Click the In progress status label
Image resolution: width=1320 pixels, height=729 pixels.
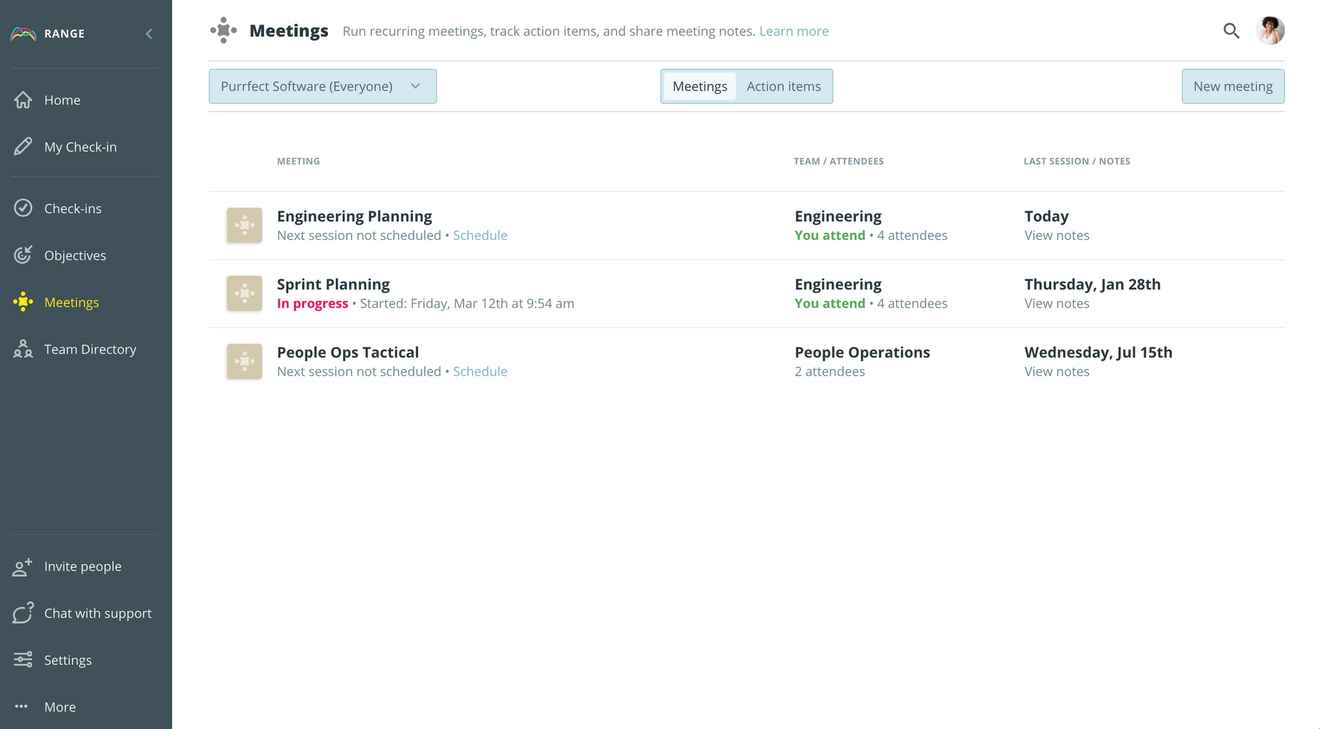(x=313, y=303)
